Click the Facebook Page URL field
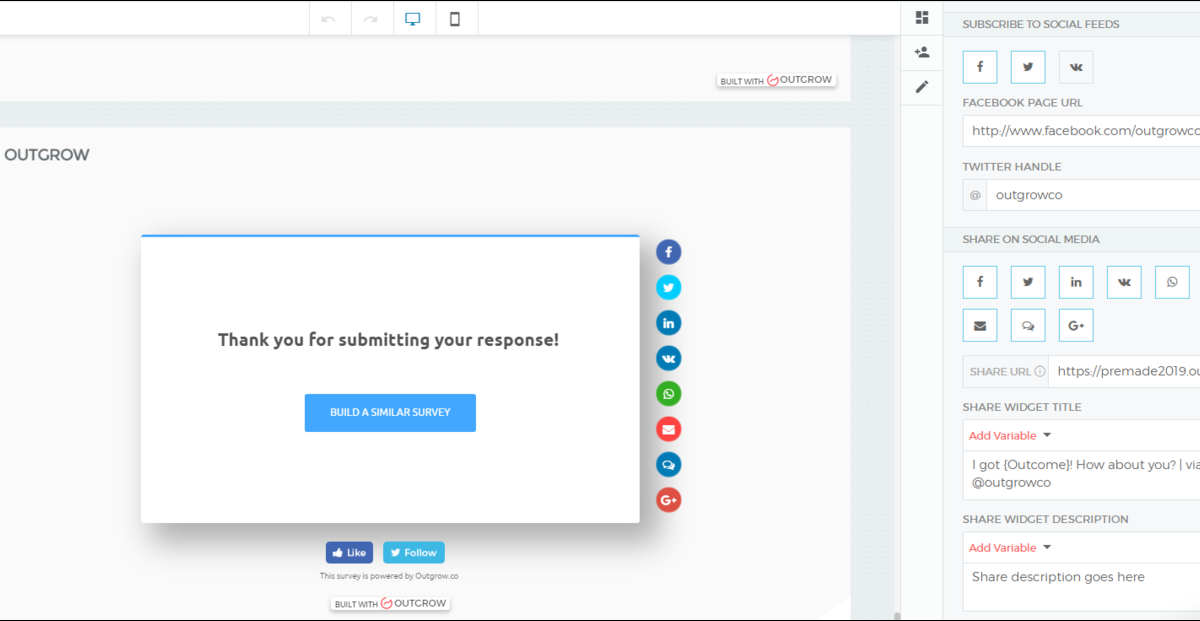Viewport: 1200px width, 621px height. point(1080,131)
